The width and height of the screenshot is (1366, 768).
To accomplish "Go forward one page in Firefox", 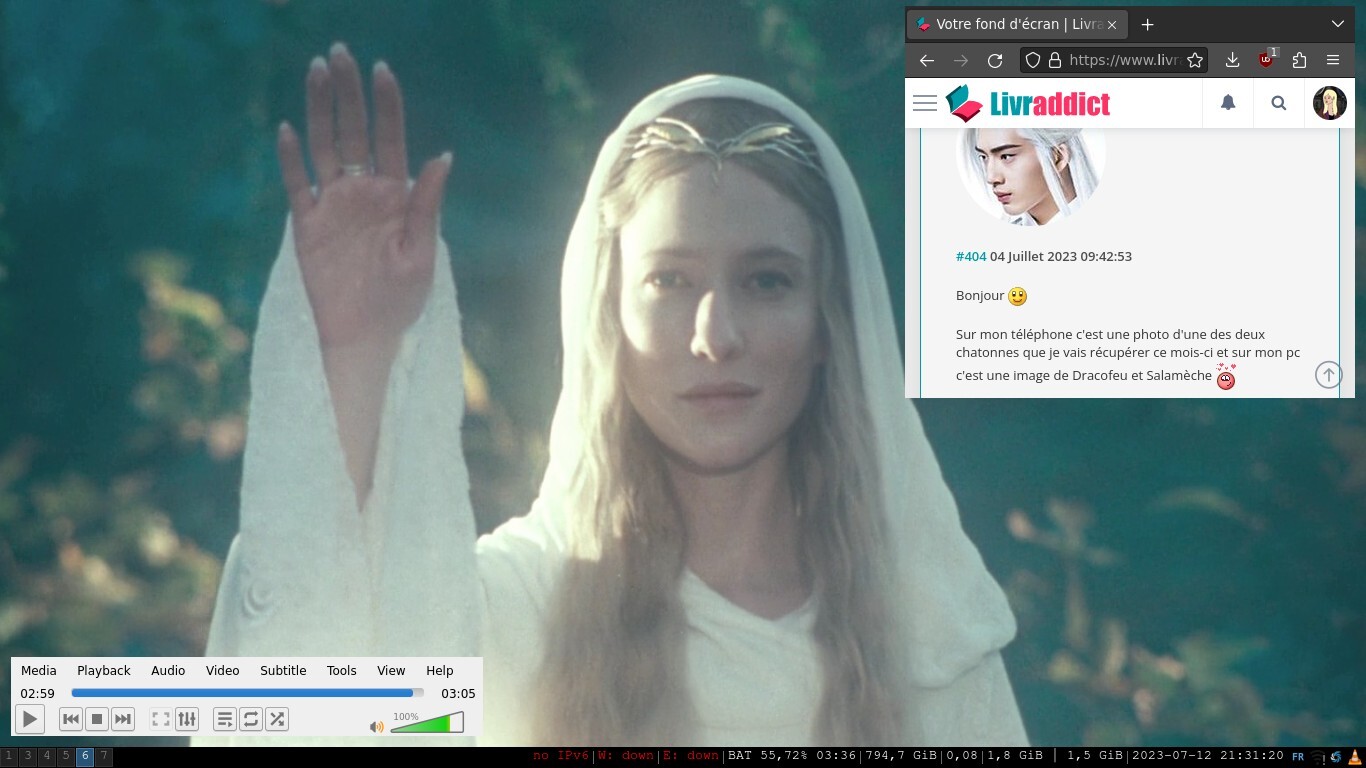I will 961,60.
